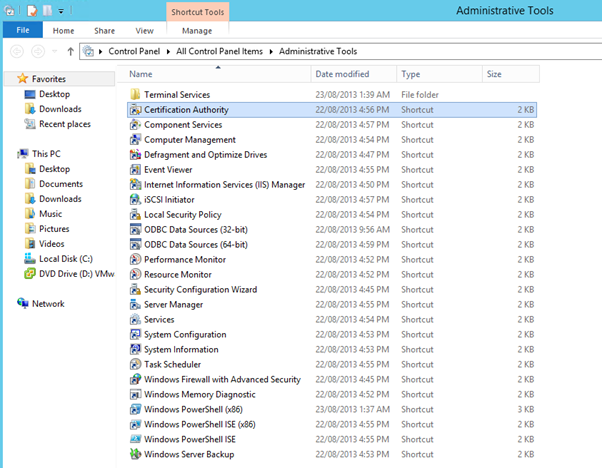Viewport: 602px width, 468px height.
Task: Select the Task Scheduler icon
Action: pyautogui.click(x=136, y=365)
